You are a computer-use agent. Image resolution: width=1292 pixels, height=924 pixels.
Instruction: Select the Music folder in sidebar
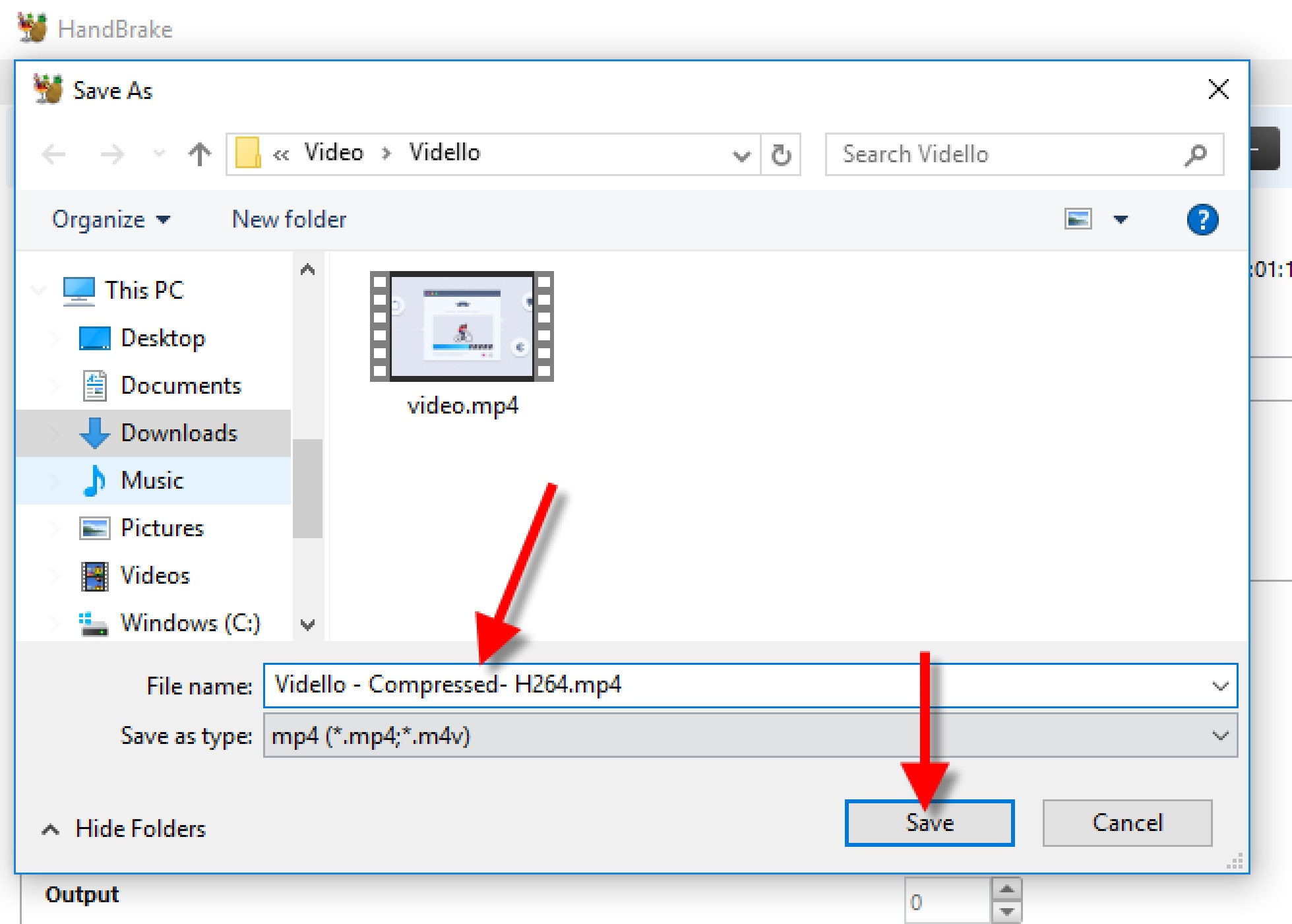[x=152, y=481]
